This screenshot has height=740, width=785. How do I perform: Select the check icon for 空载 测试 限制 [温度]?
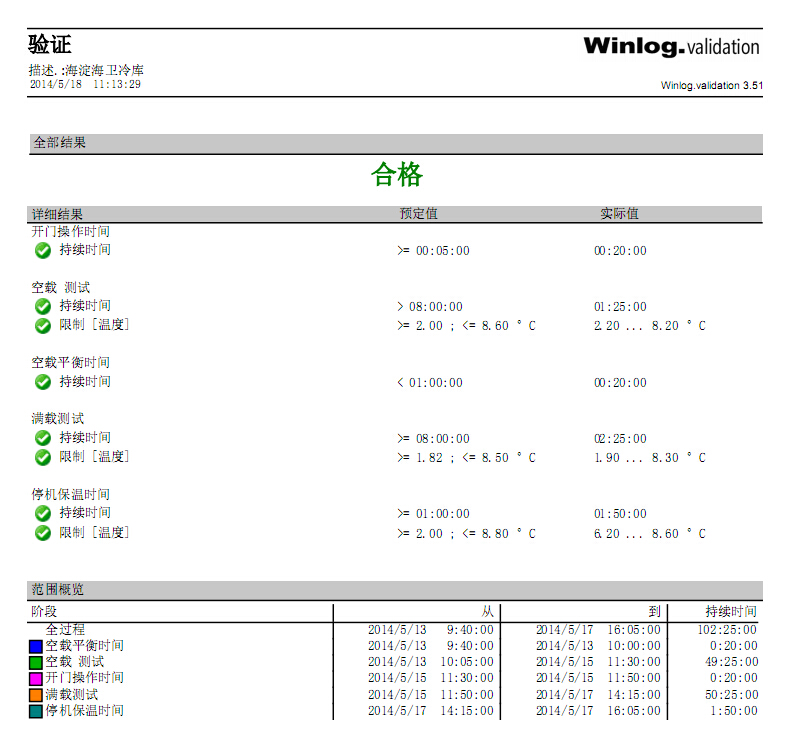click(x=43, y=325)
